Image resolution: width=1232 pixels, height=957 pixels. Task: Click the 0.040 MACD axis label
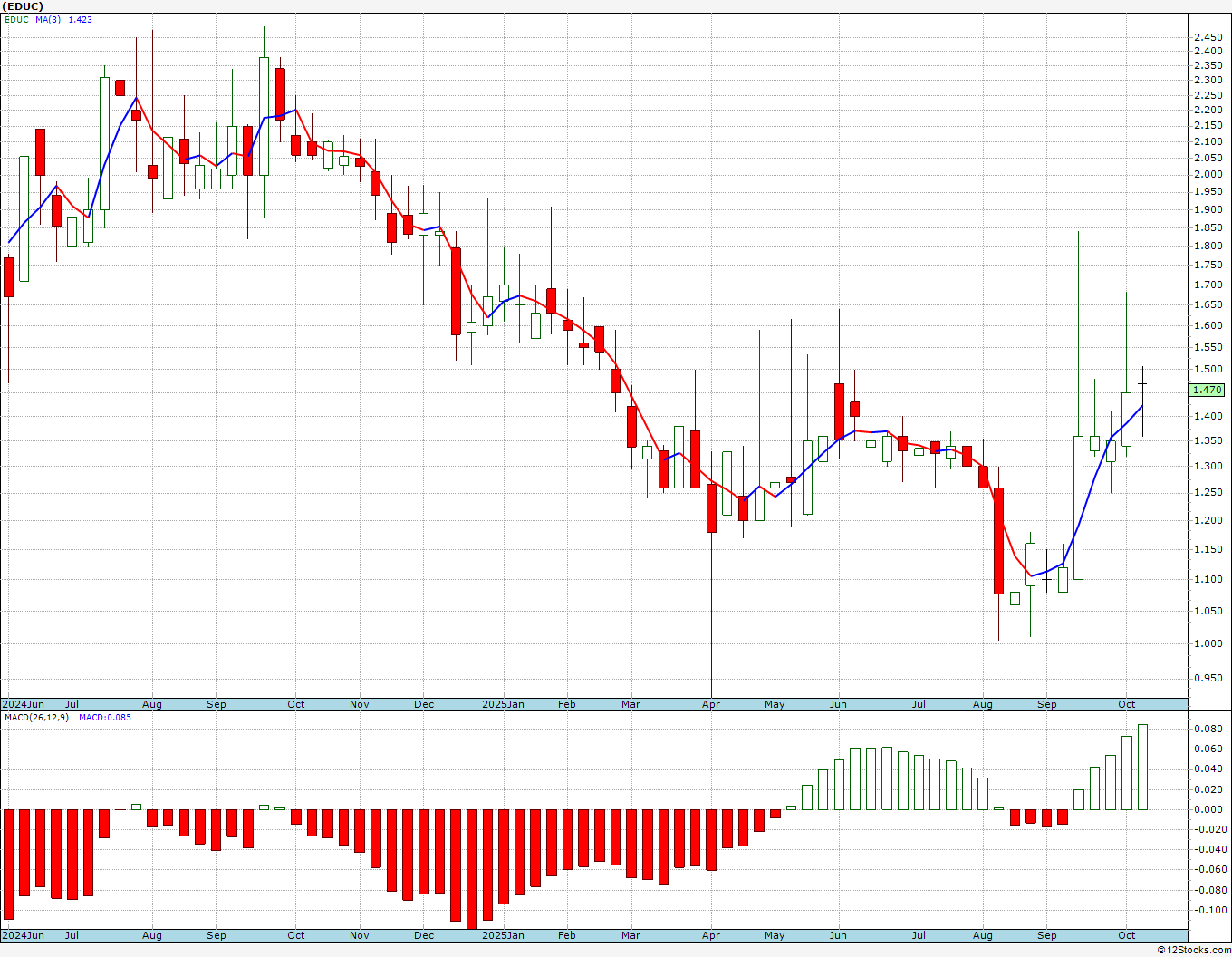[1208, 768]
